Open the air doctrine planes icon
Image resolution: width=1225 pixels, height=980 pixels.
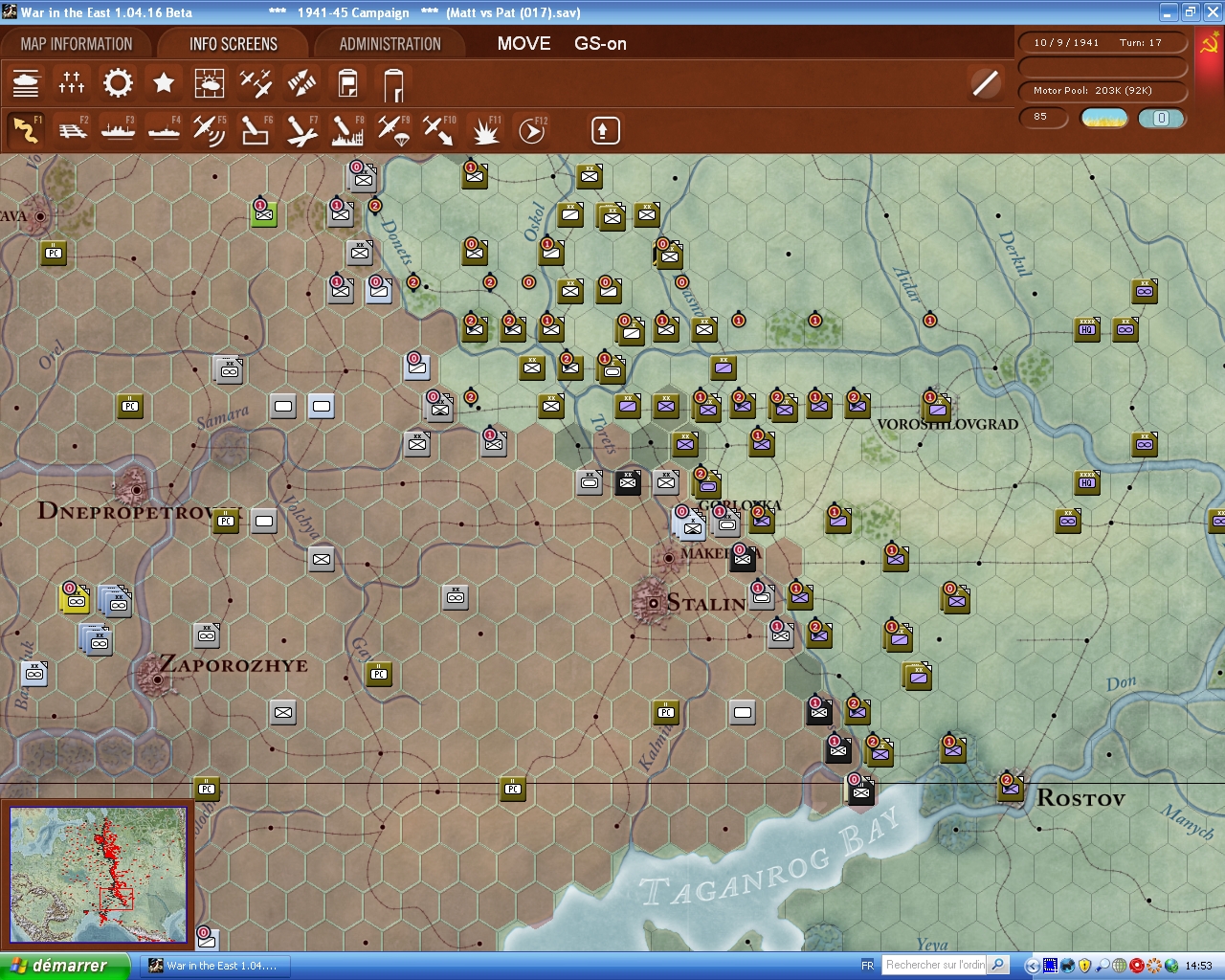tap(256, 83)
